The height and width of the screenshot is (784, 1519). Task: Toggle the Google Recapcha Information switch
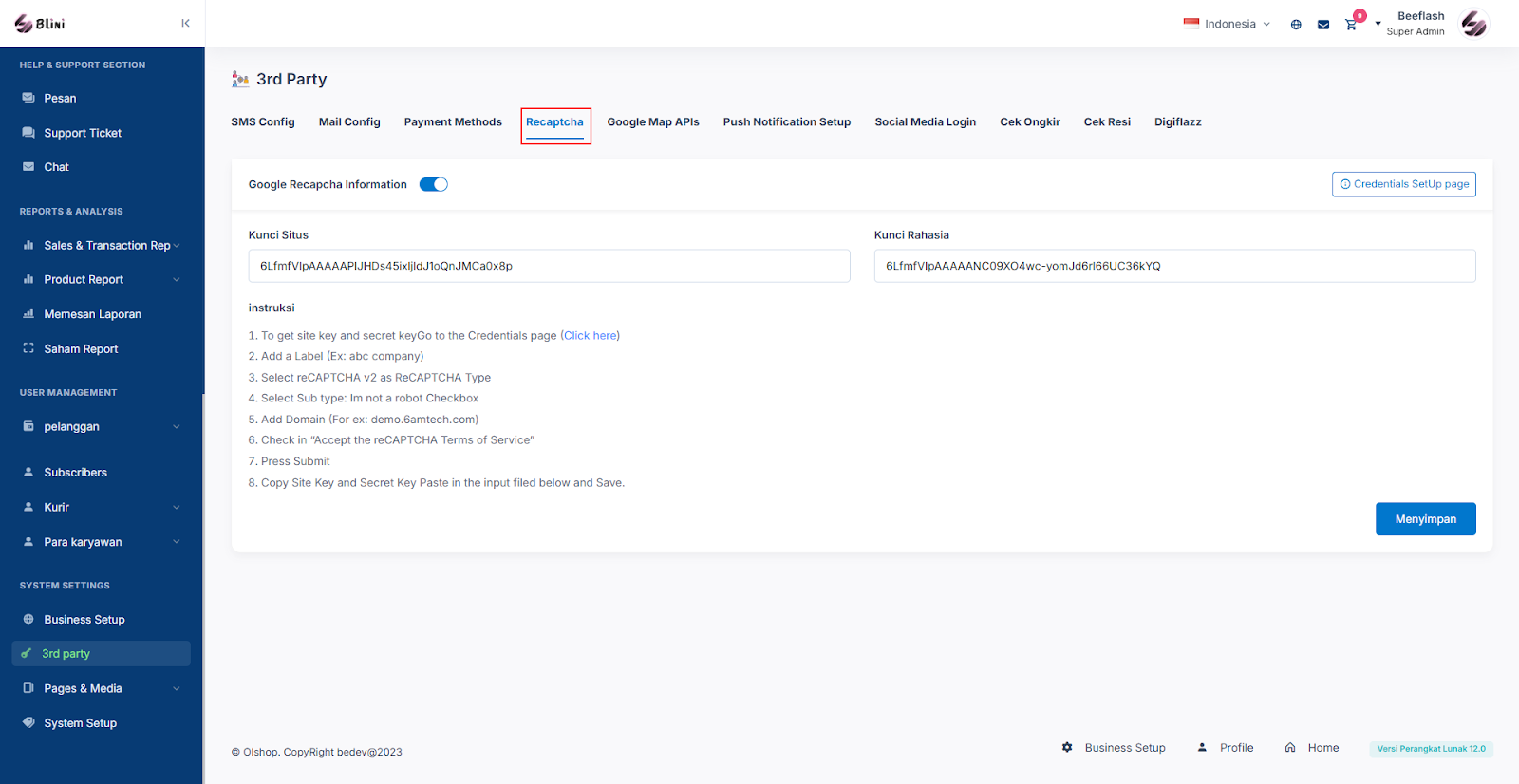pos(434,184)
